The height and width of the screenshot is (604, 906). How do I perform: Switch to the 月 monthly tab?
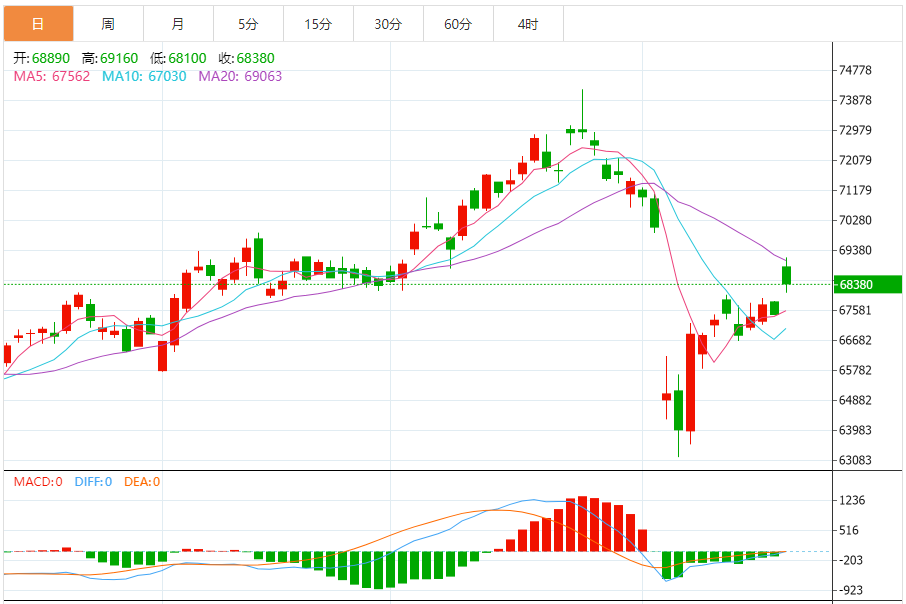(x=178, y=24)
